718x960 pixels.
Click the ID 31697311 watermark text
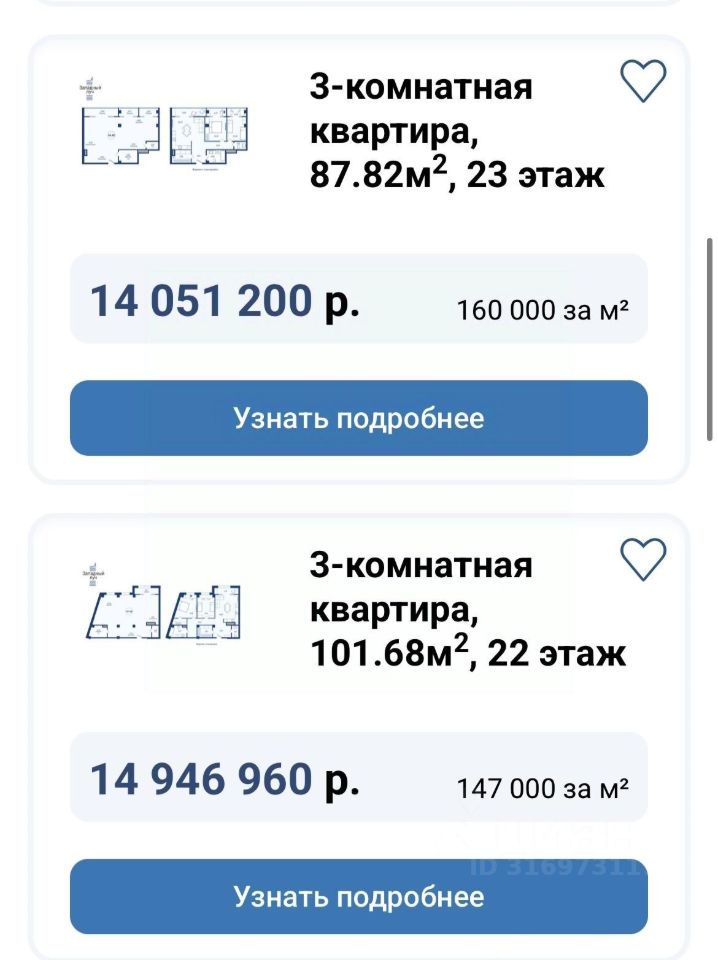pyautogui.click(x=553, y=866)
